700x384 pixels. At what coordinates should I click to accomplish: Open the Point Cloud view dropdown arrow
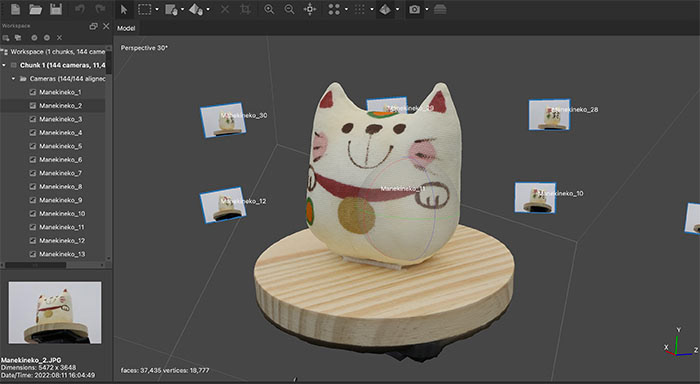pyautogui.click(x=346, y=9)
